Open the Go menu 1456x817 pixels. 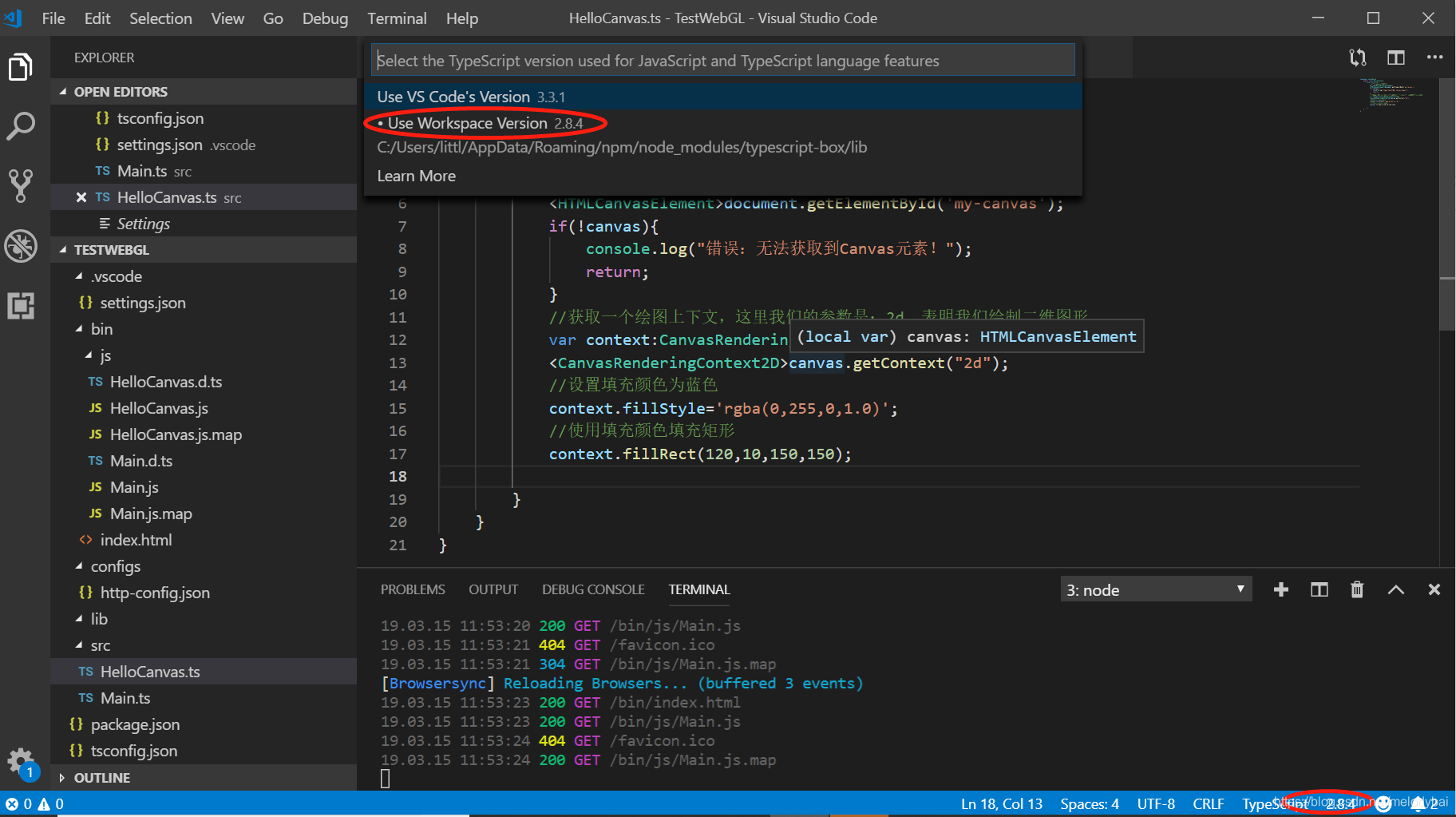click(273, 18)
